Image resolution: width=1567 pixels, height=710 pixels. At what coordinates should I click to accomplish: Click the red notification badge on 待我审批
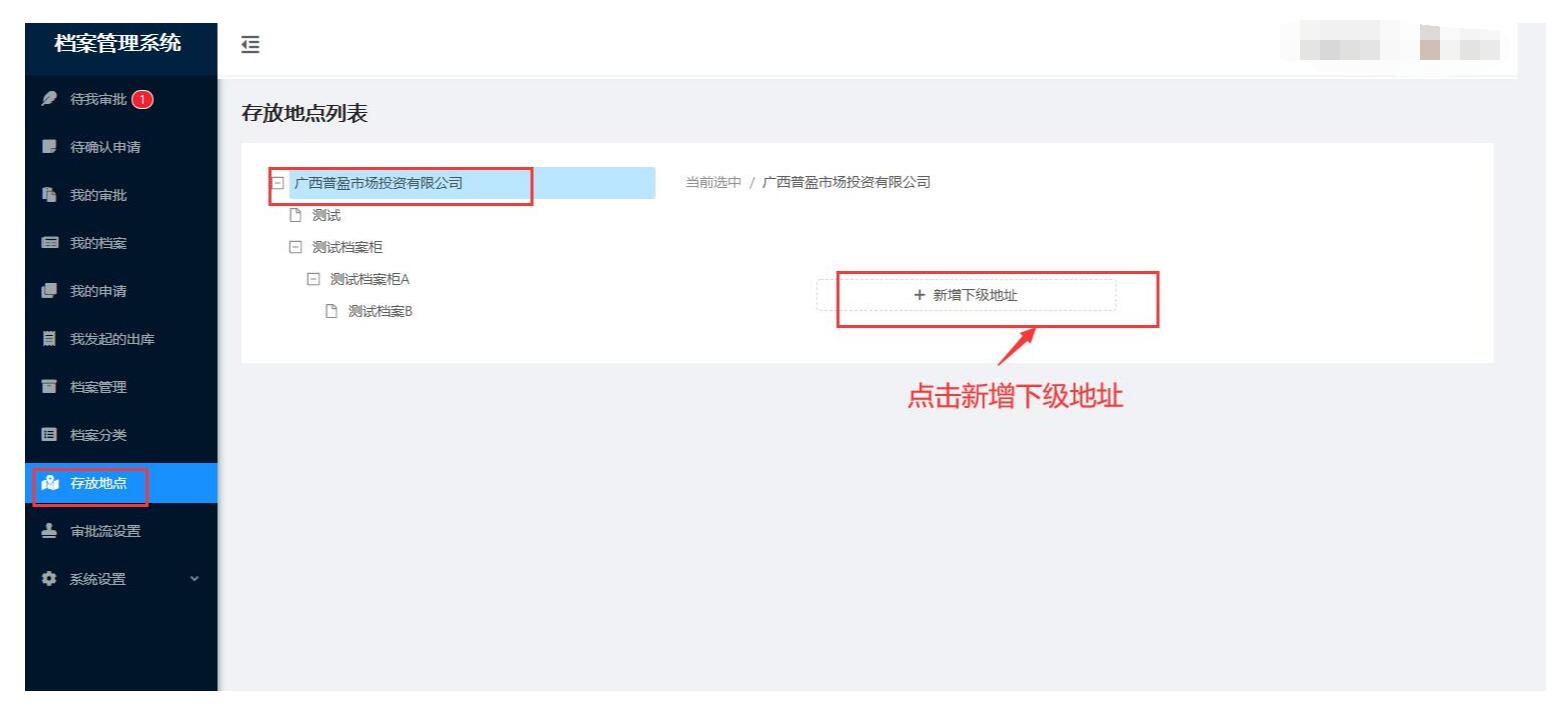(144, 99)
